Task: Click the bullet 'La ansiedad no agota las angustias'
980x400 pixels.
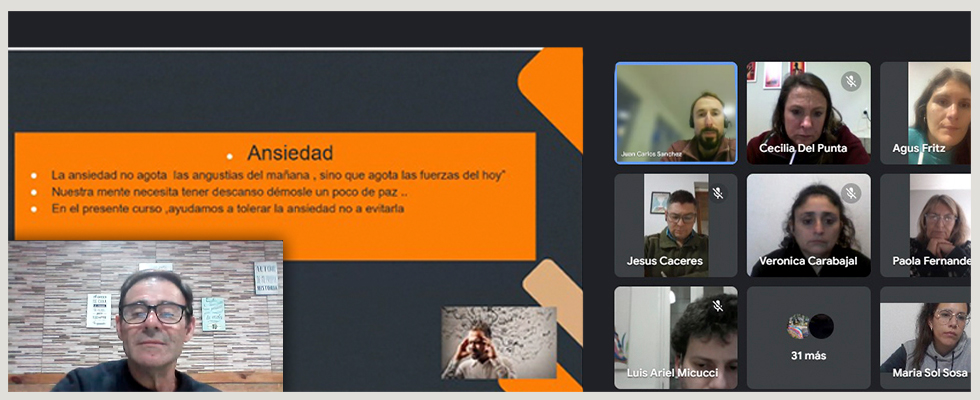Action: point(278,176)
